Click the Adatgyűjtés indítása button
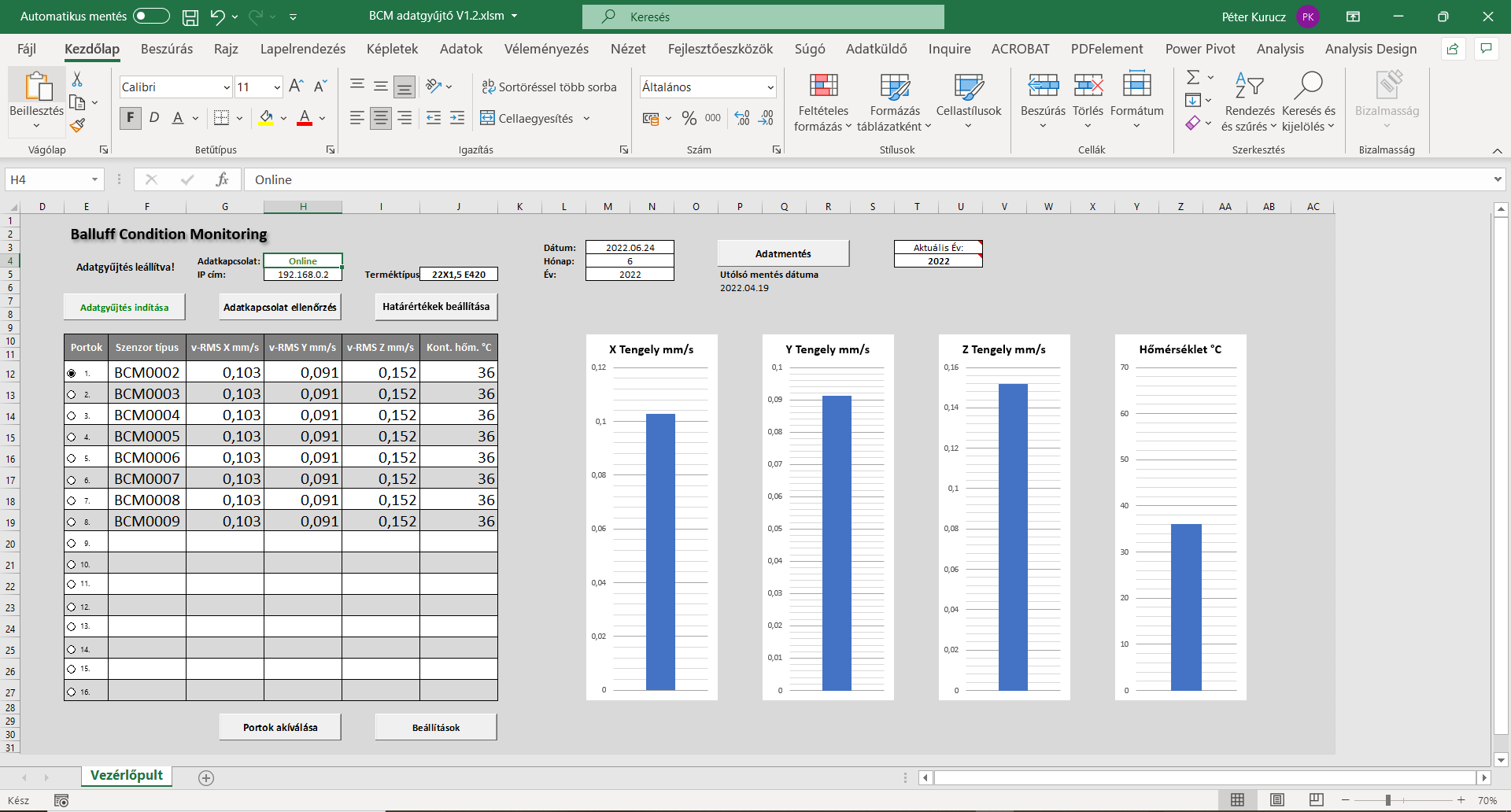The width and height of the screenshot is (1511, 812). (124, 307)
